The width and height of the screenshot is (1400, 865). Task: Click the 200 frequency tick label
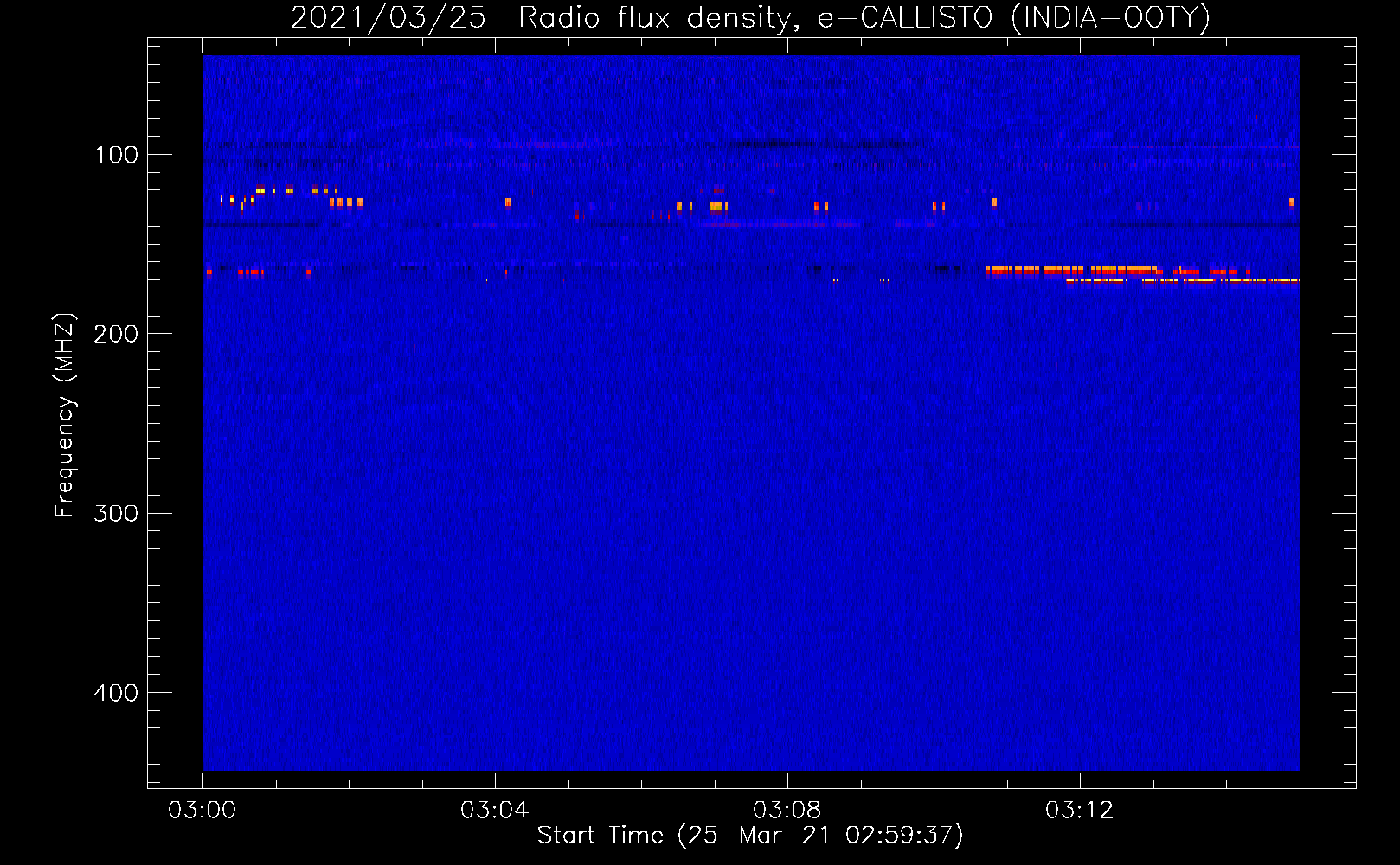tap(116, 334)
